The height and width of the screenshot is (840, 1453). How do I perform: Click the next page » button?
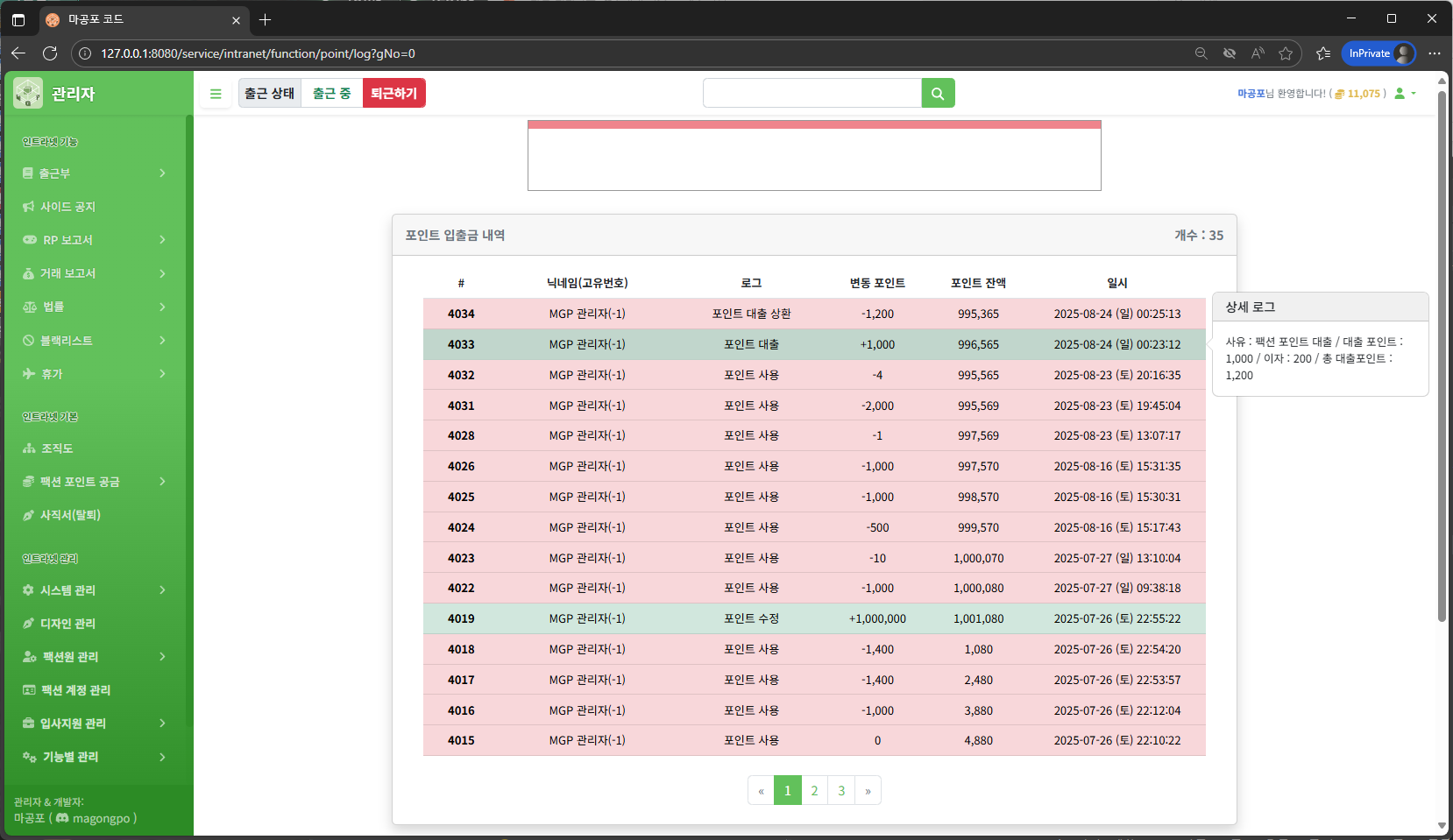(868, 790)
